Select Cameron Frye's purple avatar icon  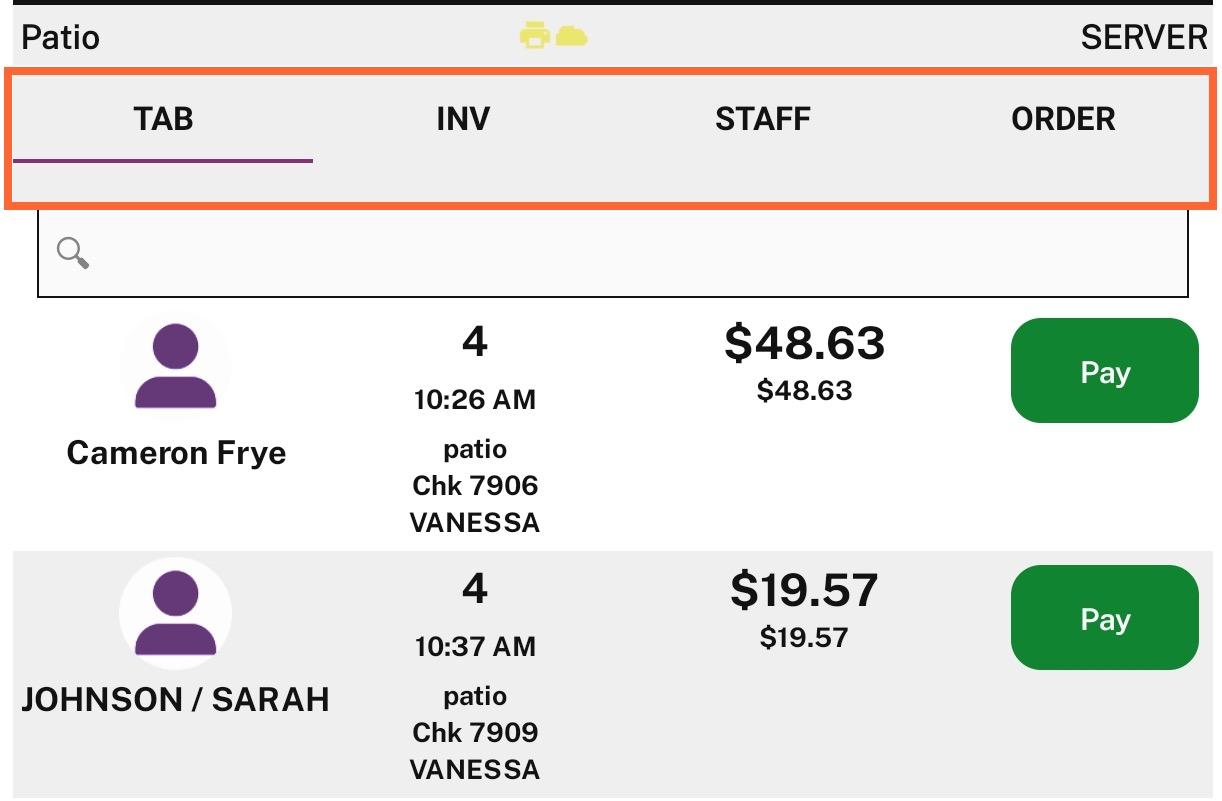point(176,367)
